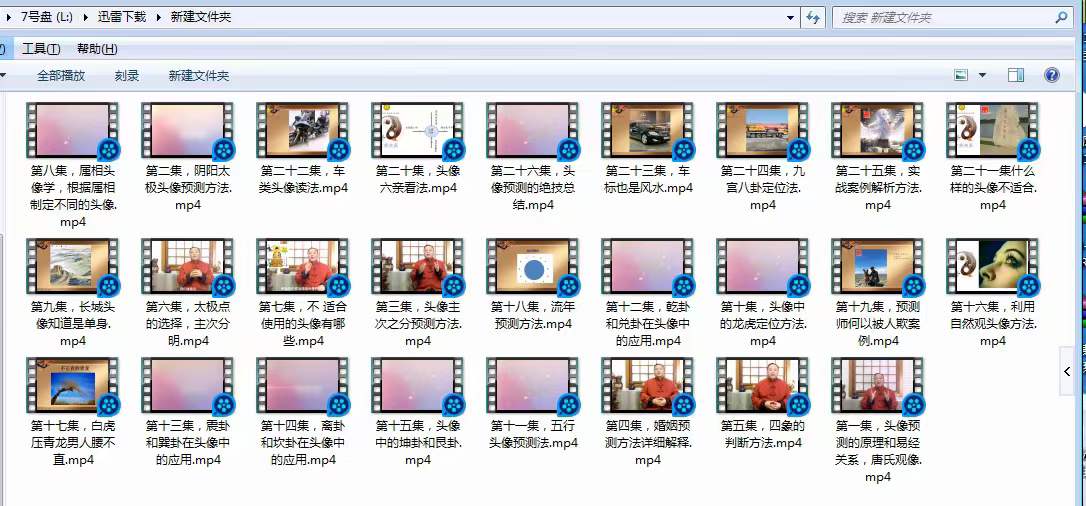Open the view options dropdown arrow
1086x506 pixels.
coord(982,75)
